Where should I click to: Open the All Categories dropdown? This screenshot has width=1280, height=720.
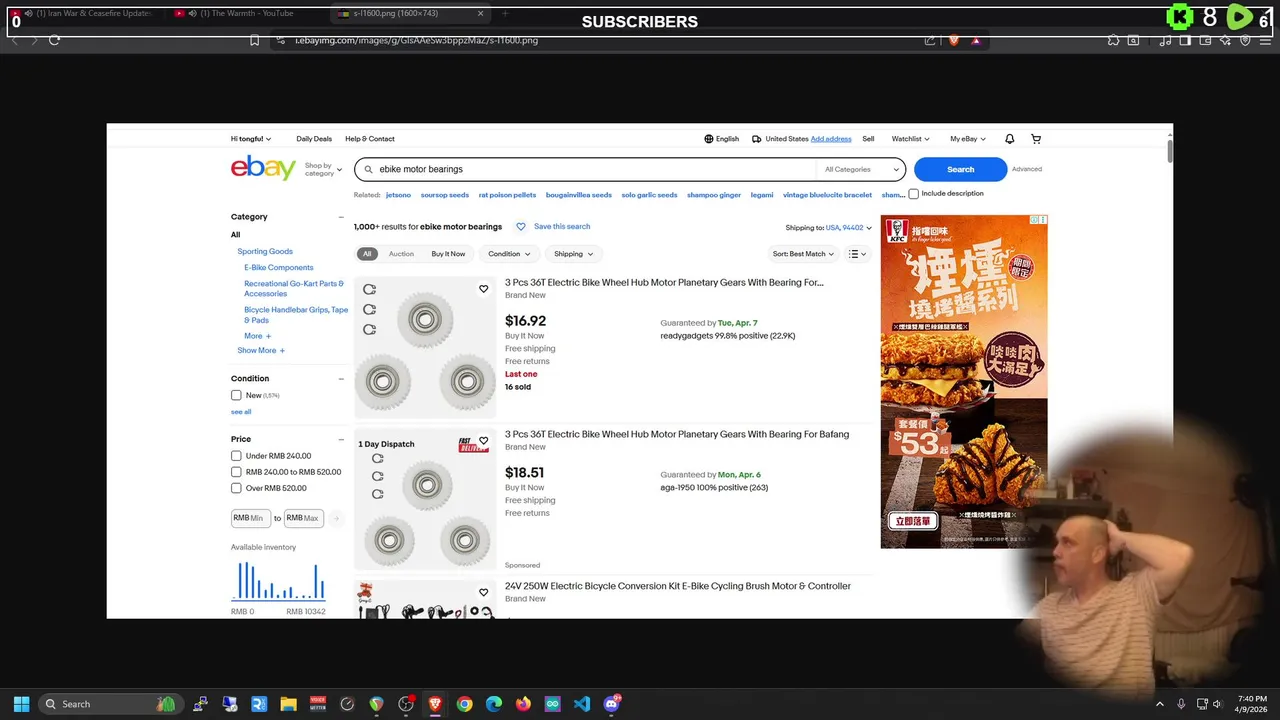point(861,169)
